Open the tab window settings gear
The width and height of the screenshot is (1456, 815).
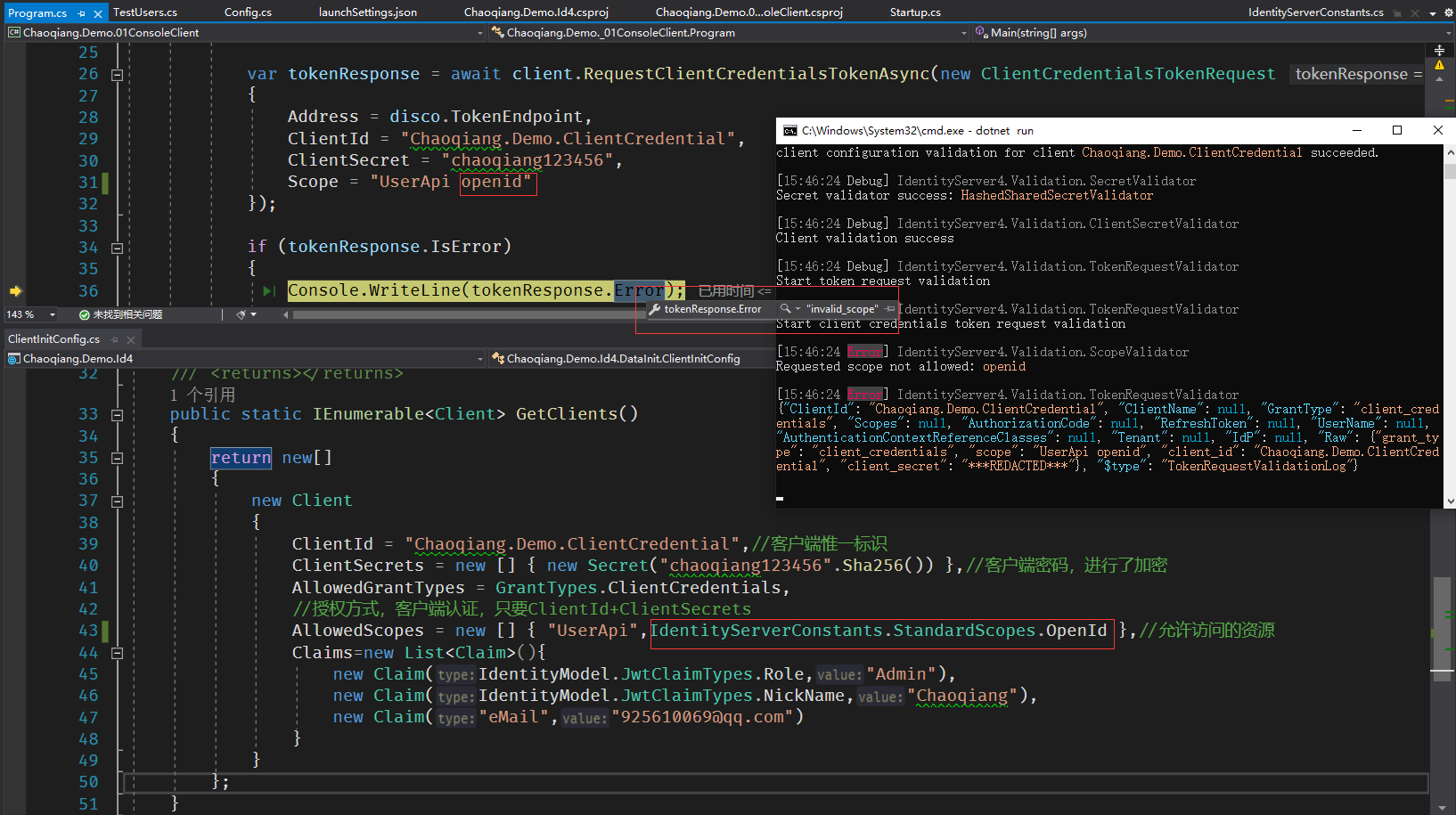coord(1448,13)
